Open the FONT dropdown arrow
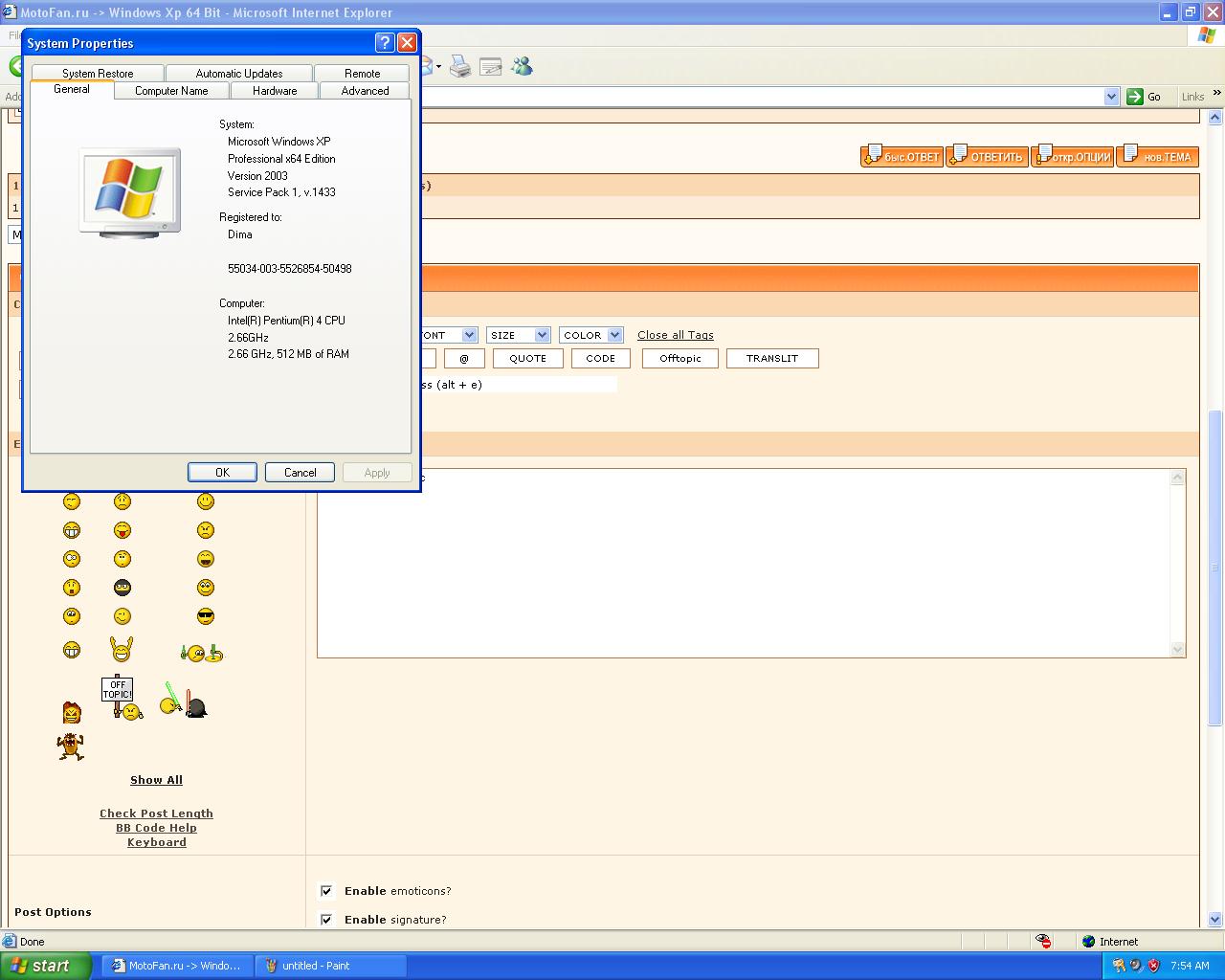This screenshot has width=1225, height=980. [469, 335]
